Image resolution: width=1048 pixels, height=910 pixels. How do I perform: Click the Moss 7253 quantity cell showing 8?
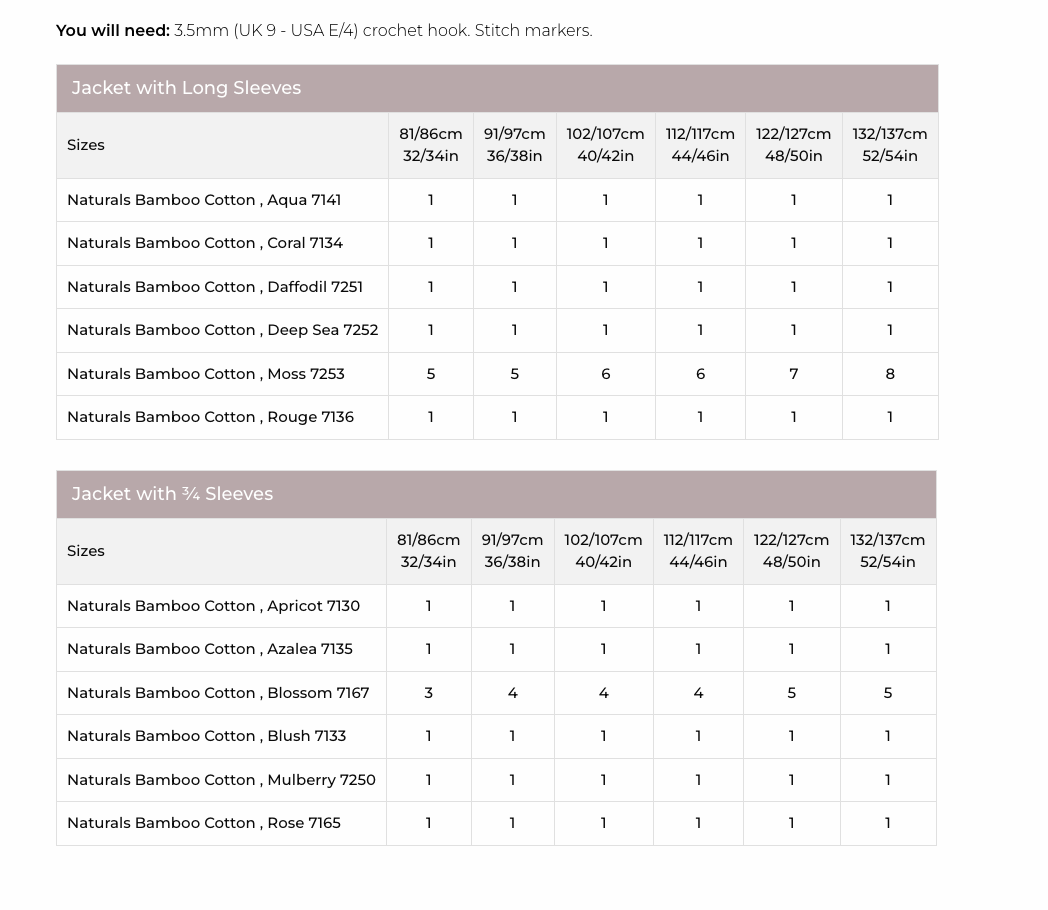(x=890, y=374)
